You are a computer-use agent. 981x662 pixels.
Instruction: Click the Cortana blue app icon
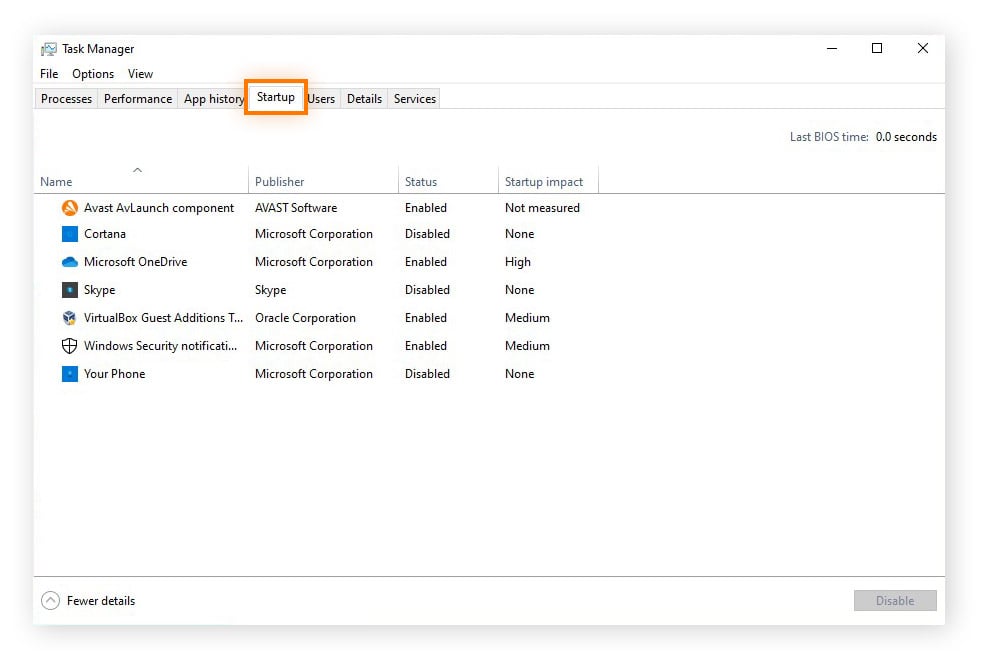tap(69, 234)
